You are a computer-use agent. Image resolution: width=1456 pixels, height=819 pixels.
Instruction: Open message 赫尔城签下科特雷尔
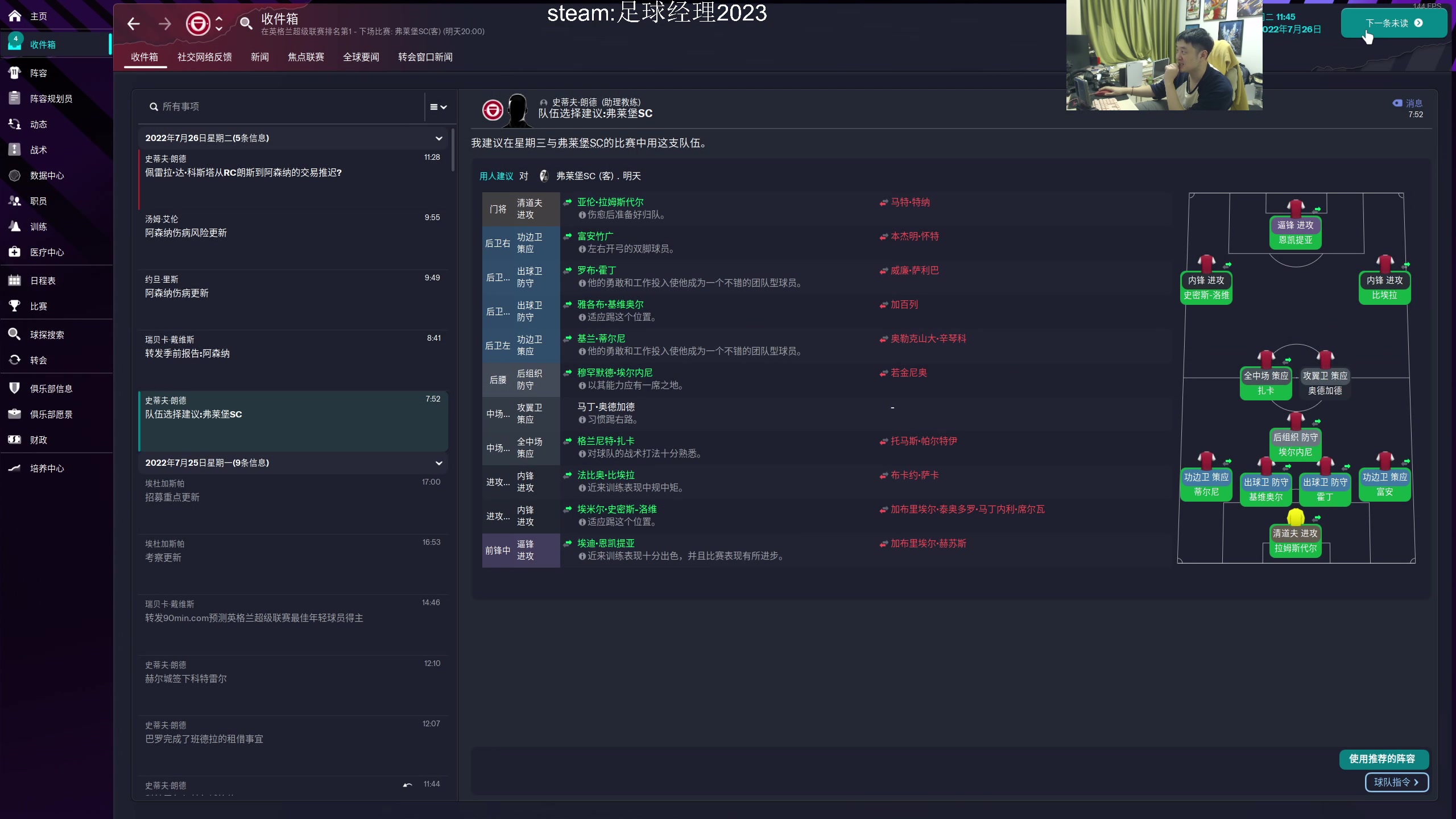coord(292,686)
